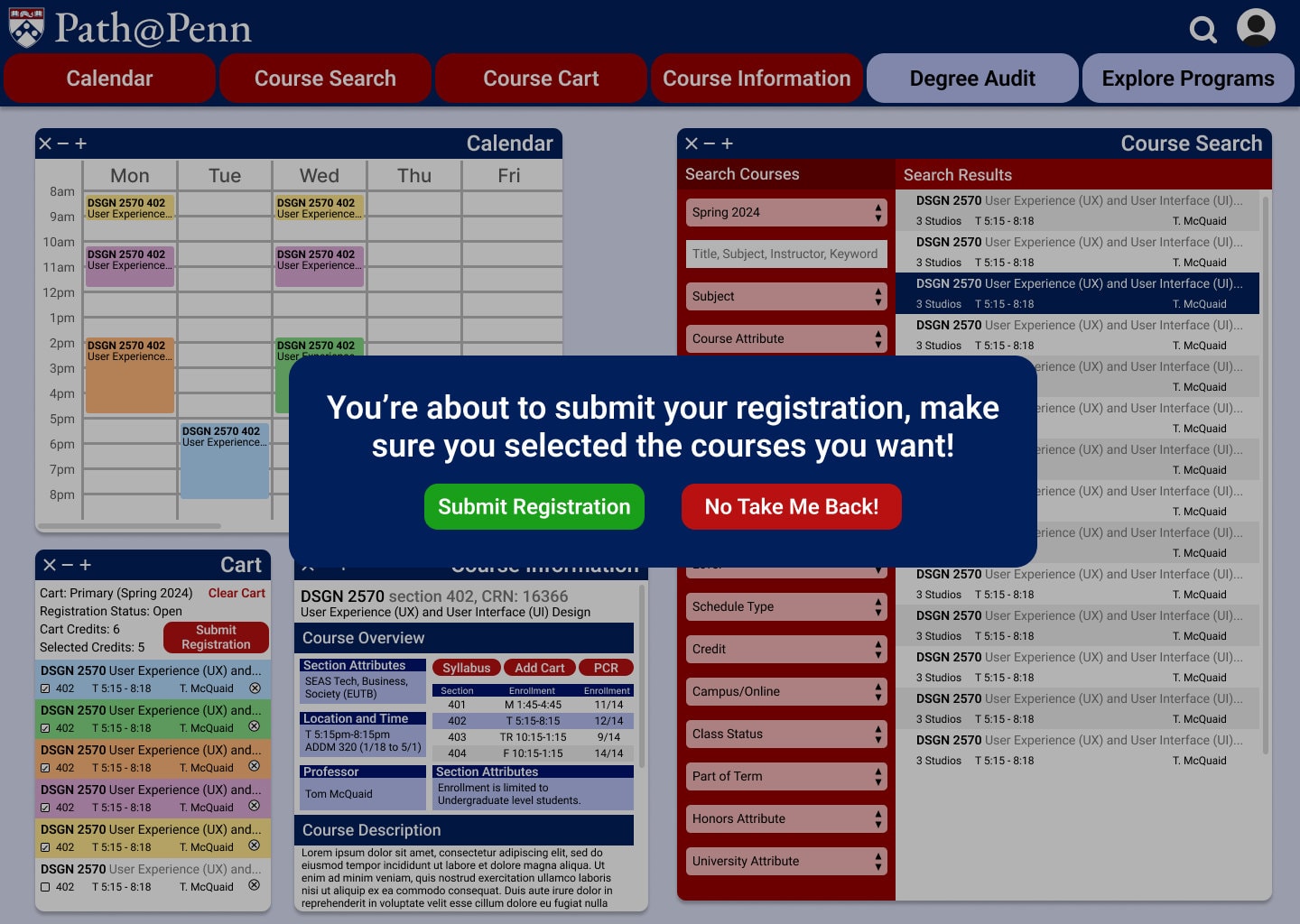Viewport: 1300px width, 924px height.
Task: Click the Title, Subject, Instructor, Keyword field
Action: pos(786,254)
